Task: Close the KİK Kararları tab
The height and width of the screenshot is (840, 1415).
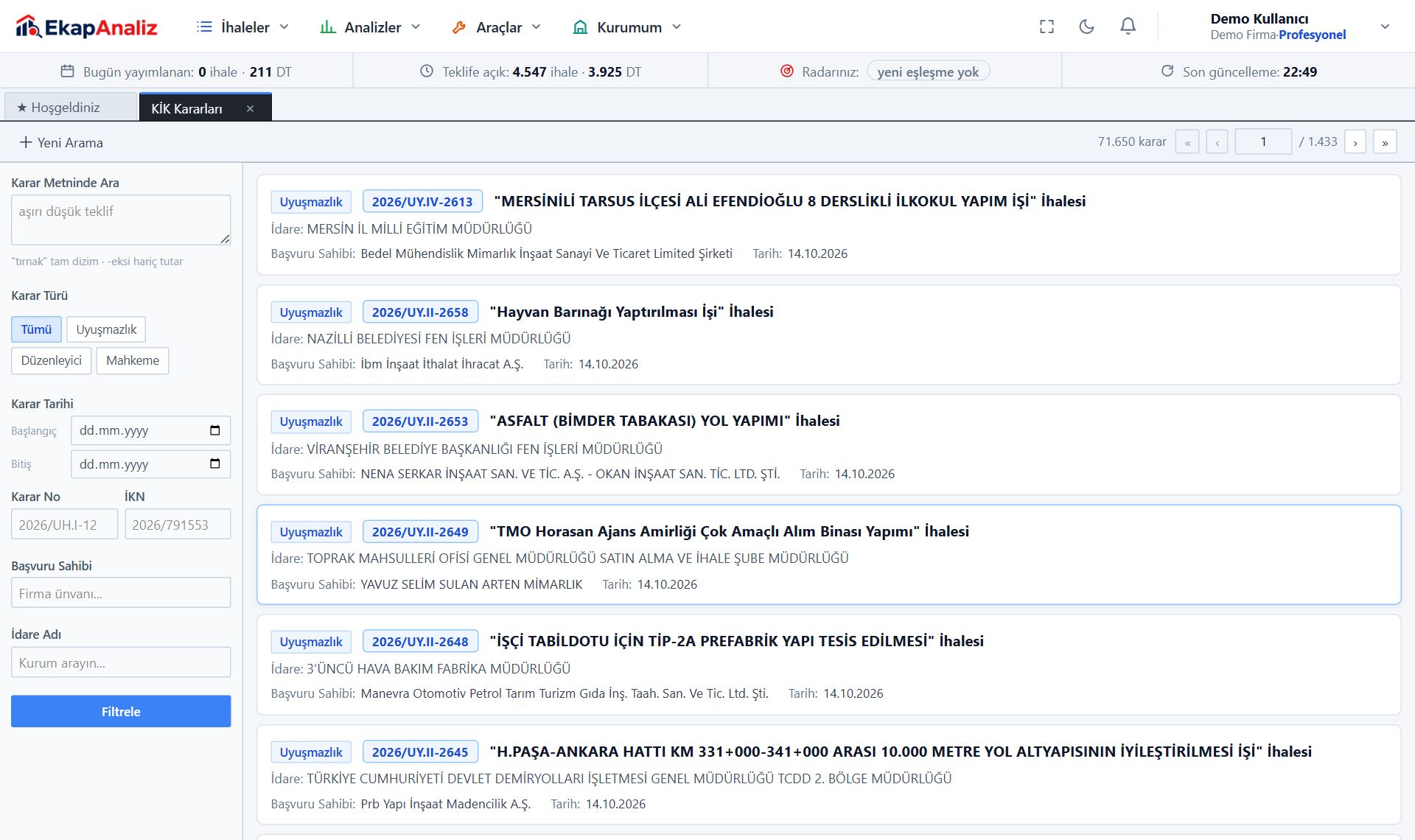Action: pos(251,108)
